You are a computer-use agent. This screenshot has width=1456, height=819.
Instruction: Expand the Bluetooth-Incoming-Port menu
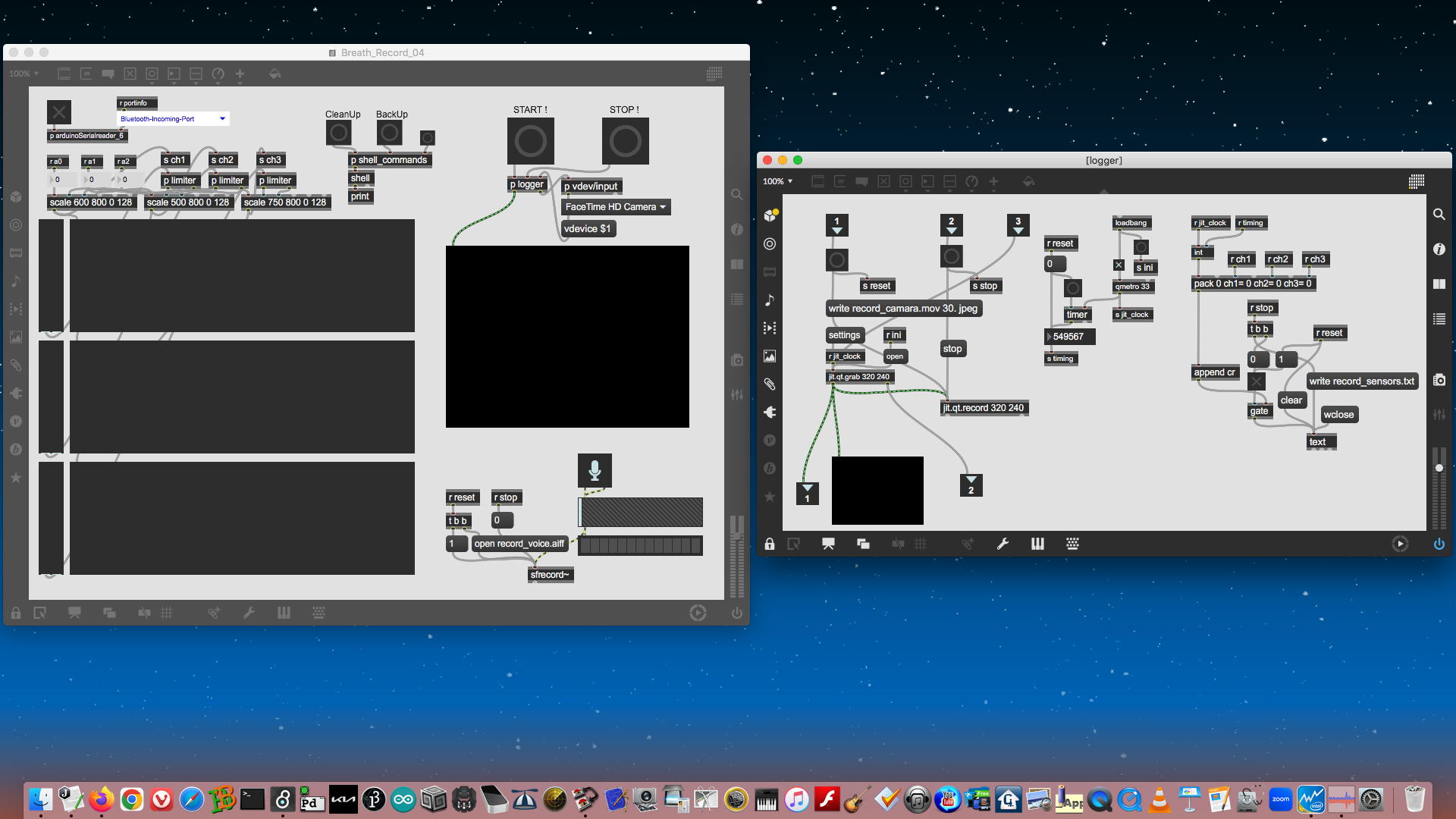pyautogui.click(x=173, y=119)
